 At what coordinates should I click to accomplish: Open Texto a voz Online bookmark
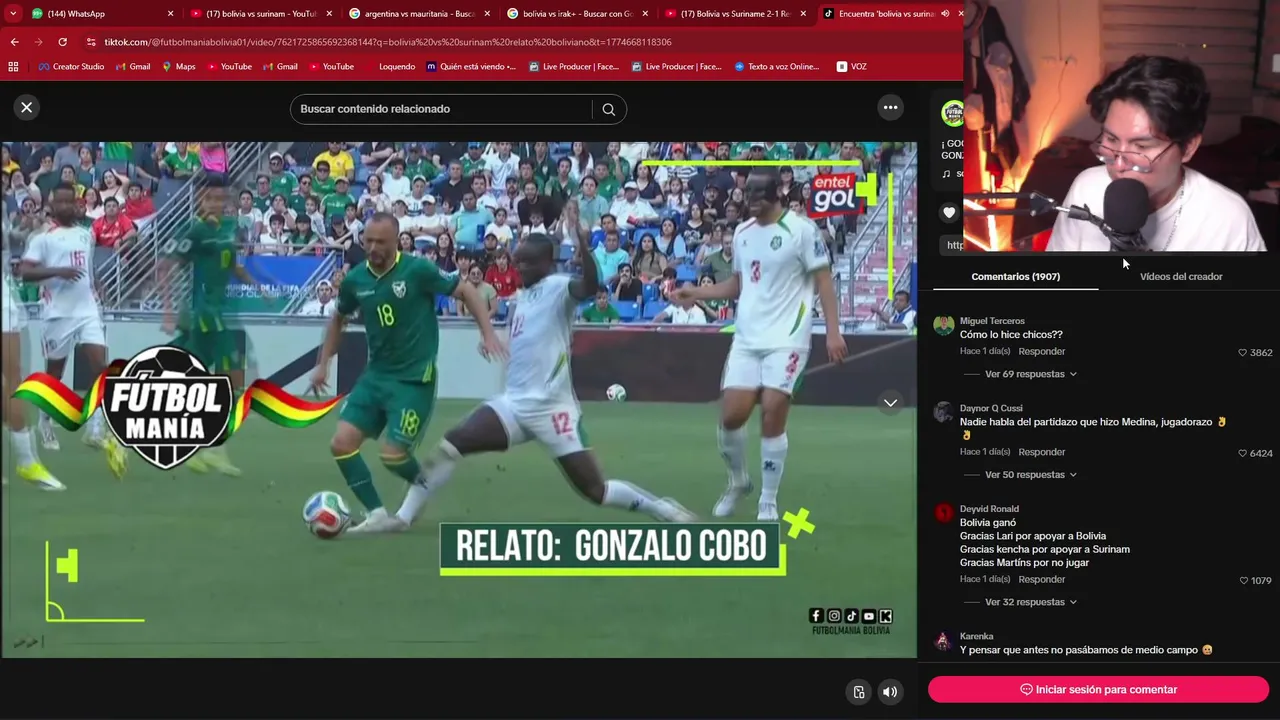point(777,66)
